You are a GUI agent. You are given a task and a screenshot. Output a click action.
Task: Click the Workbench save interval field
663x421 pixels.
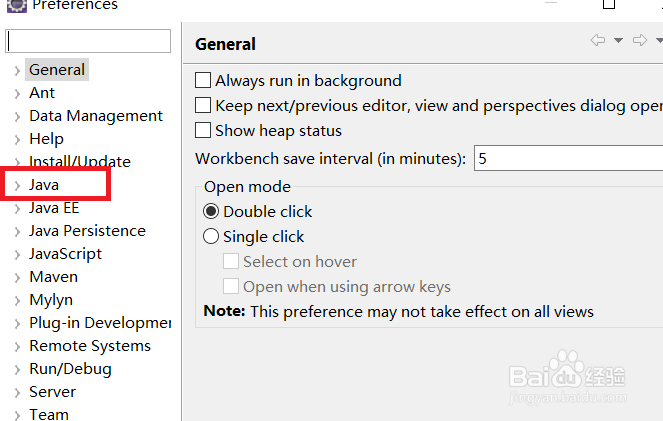(x=565, y=159)
